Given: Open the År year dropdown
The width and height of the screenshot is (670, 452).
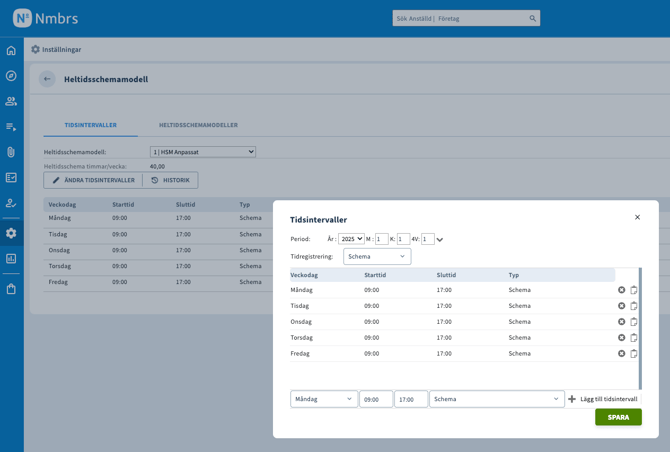Looking at the screenshot, I should pos(351,239).
